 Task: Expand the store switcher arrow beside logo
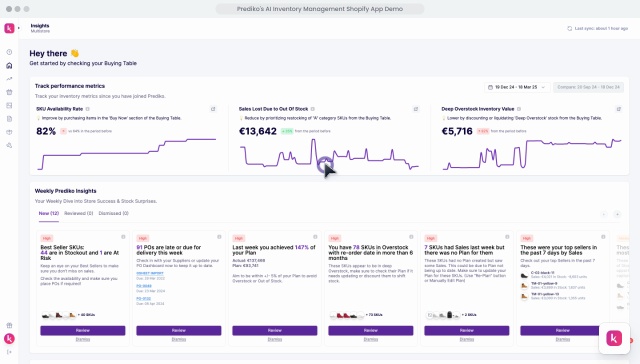click(x=18, y=28)
